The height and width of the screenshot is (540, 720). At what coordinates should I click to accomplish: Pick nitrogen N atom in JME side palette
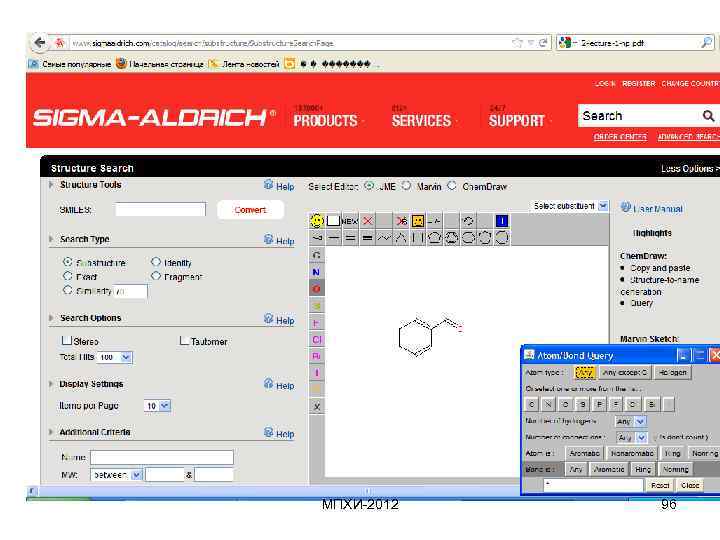pos(316,272)
